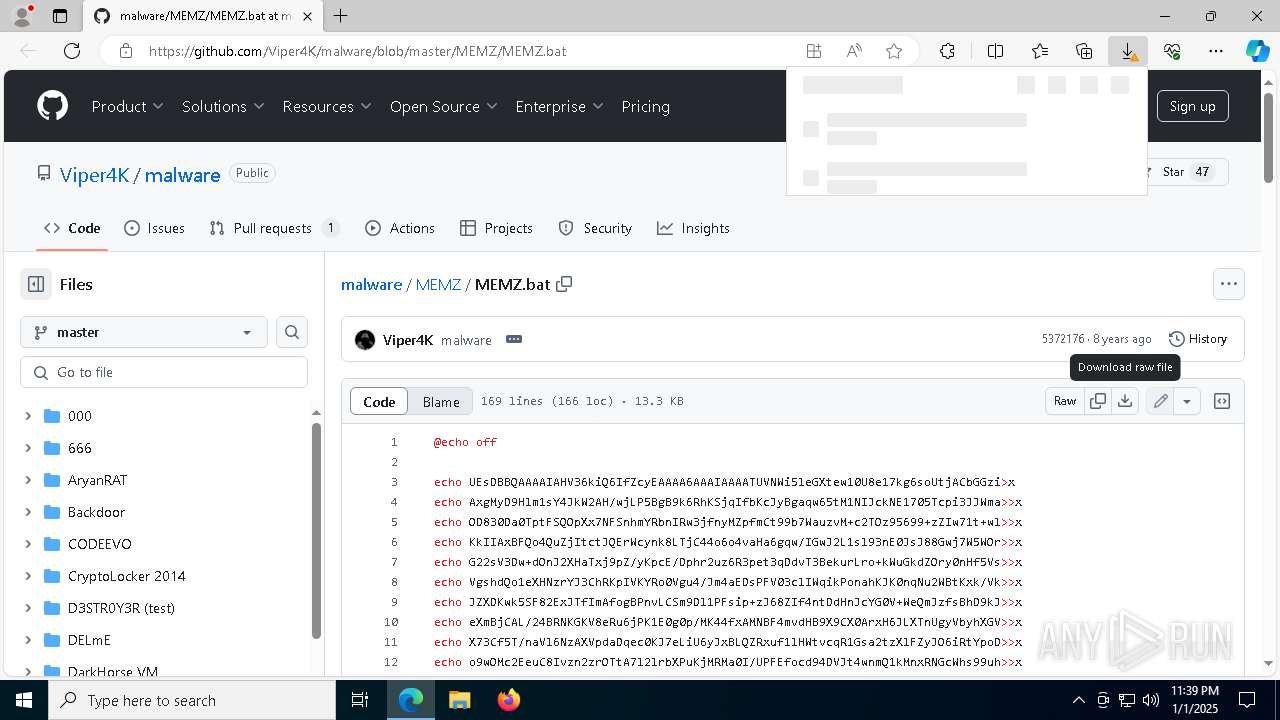1280x720 pixels.
Task: Open more edit options dropdown arrow
Action: tap(1187, 401)
